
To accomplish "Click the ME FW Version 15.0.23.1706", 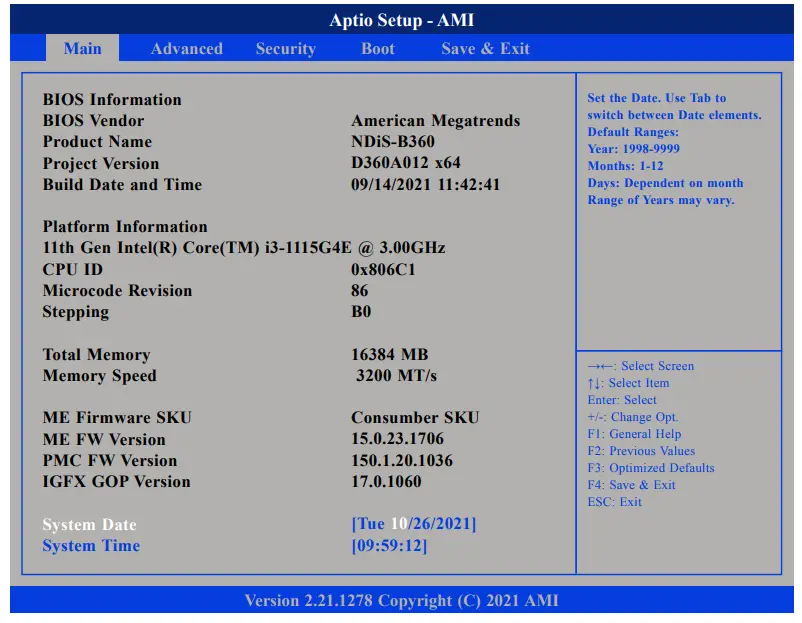I will [x=397, y=439].
